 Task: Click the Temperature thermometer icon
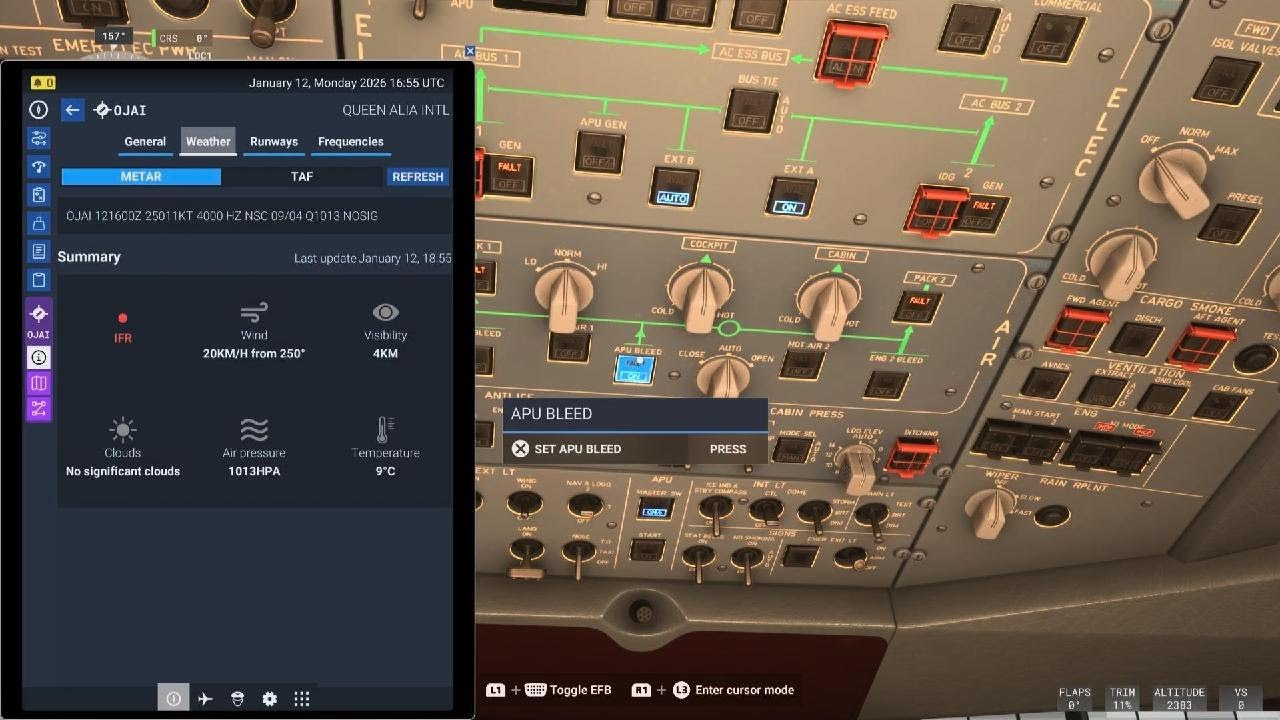pos(385,430)
